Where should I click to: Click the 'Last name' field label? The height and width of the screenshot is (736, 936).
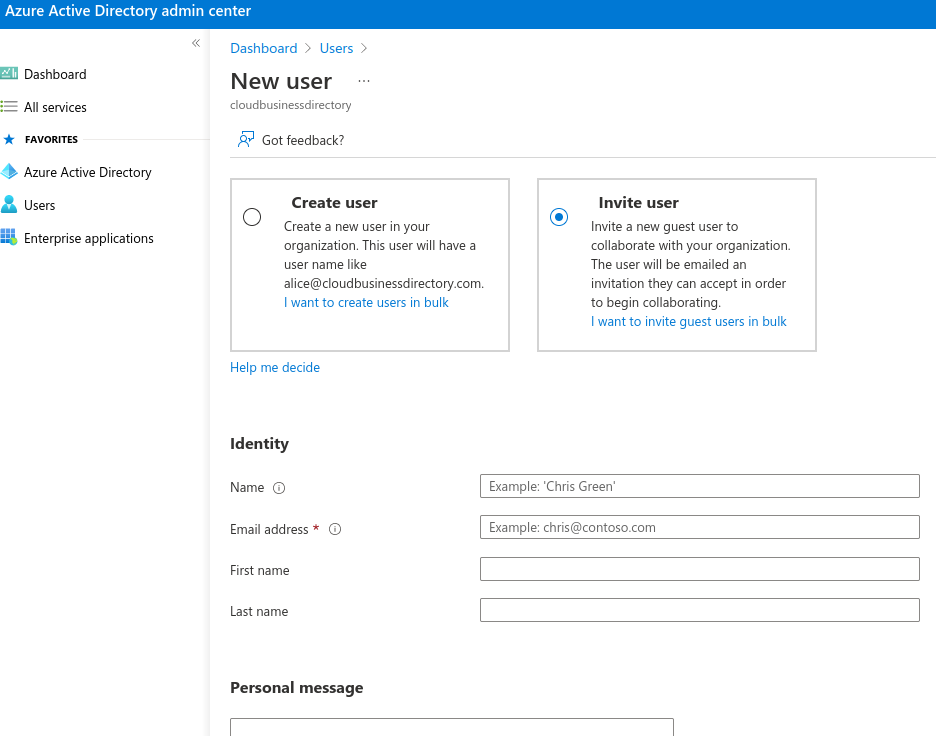tap(259, 612)
